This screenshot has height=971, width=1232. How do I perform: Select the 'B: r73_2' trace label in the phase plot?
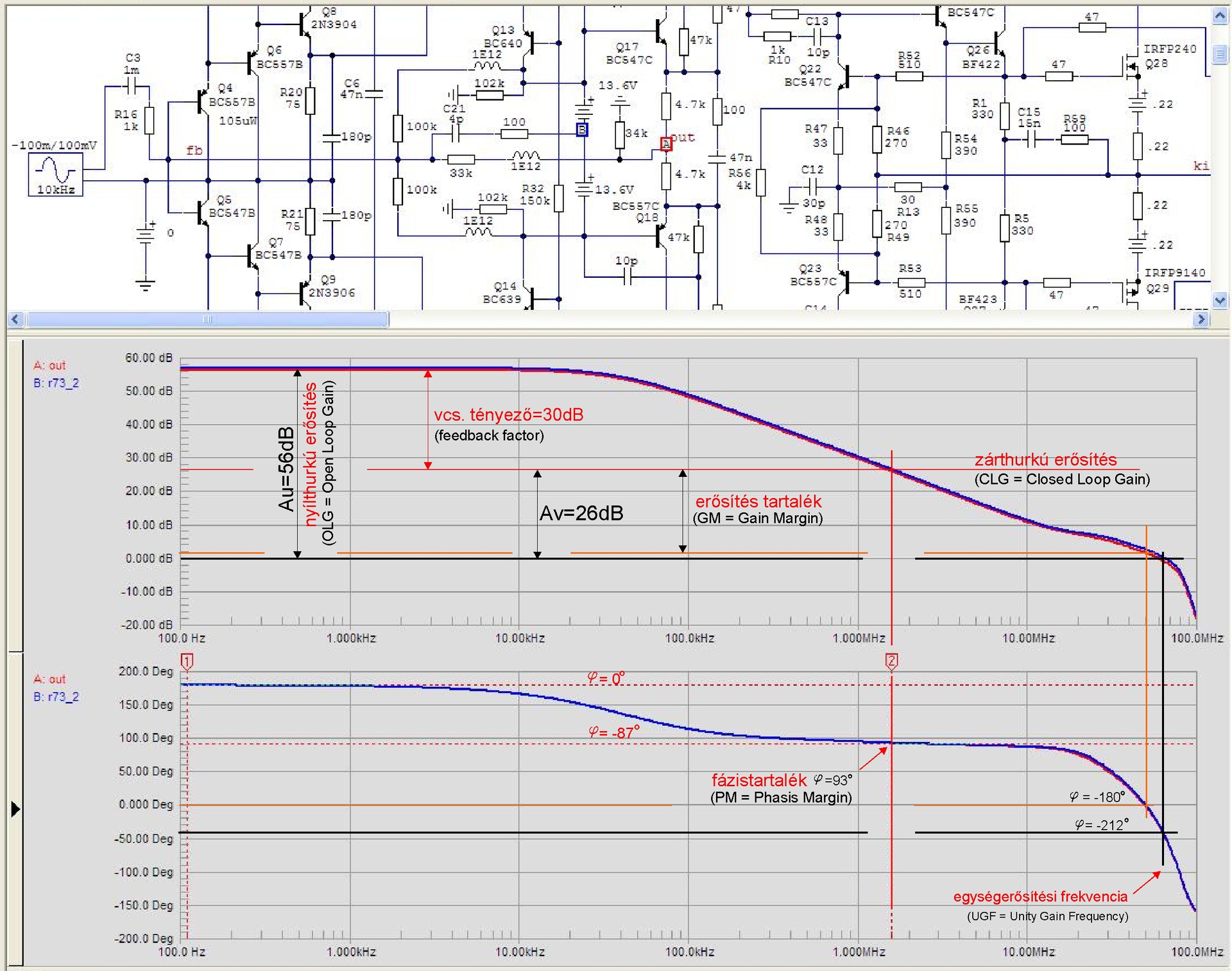56,696
